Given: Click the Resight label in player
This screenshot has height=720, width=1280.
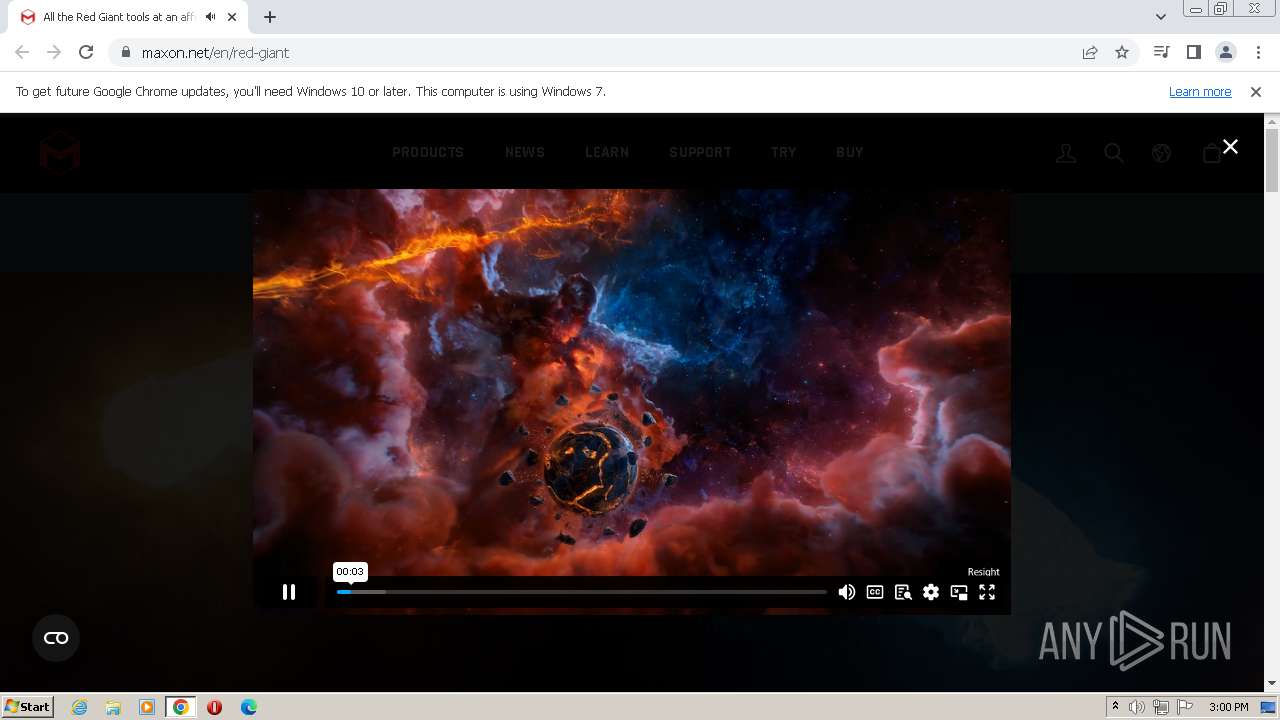Looking at the screenshot, I should (x=983, y=572).
